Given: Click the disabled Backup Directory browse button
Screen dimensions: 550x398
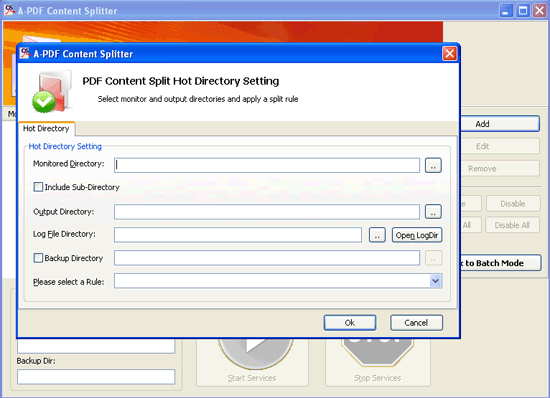Looking at the screenshot, I should (433, 258).
